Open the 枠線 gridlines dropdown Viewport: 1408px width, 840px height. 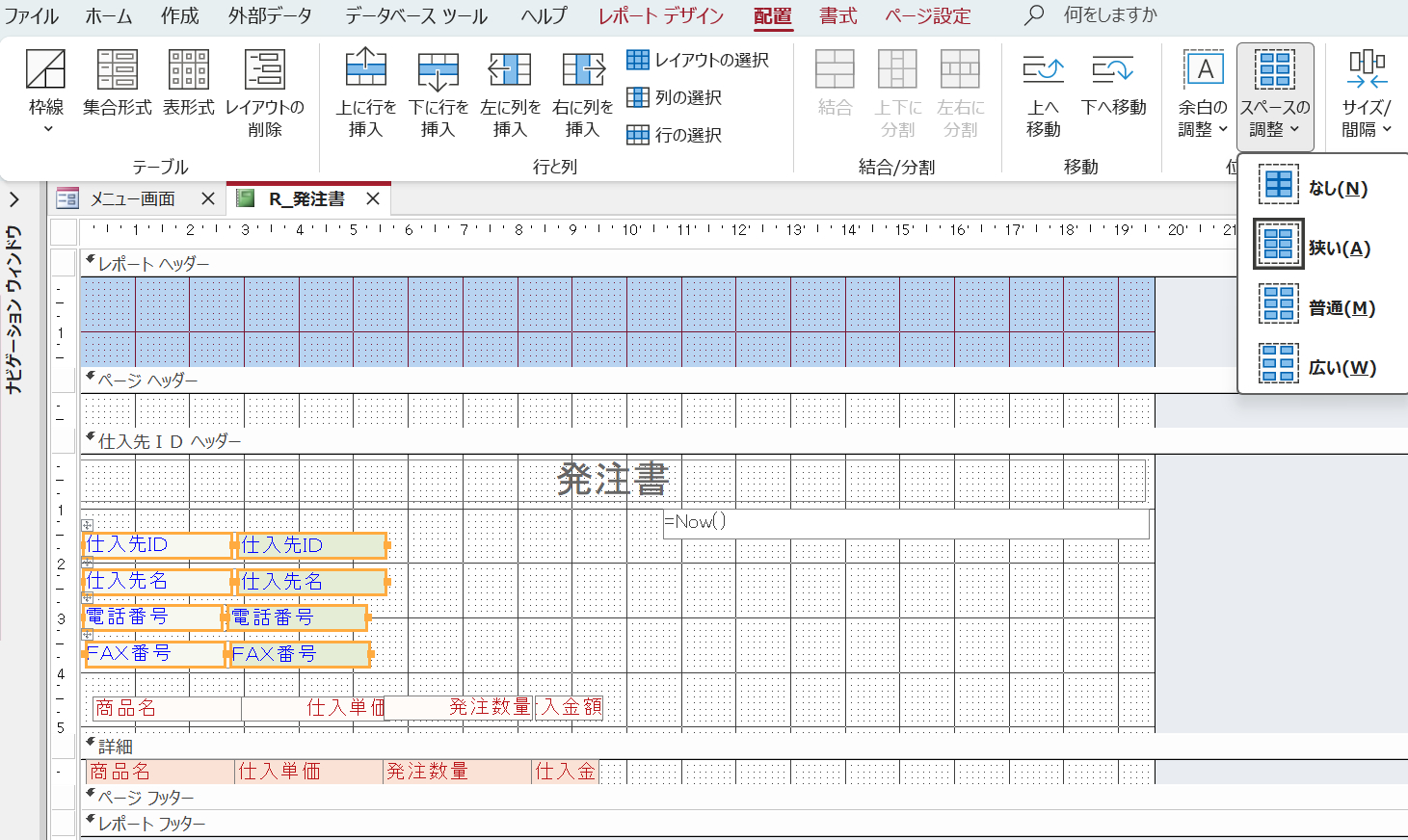coord(46,92)
